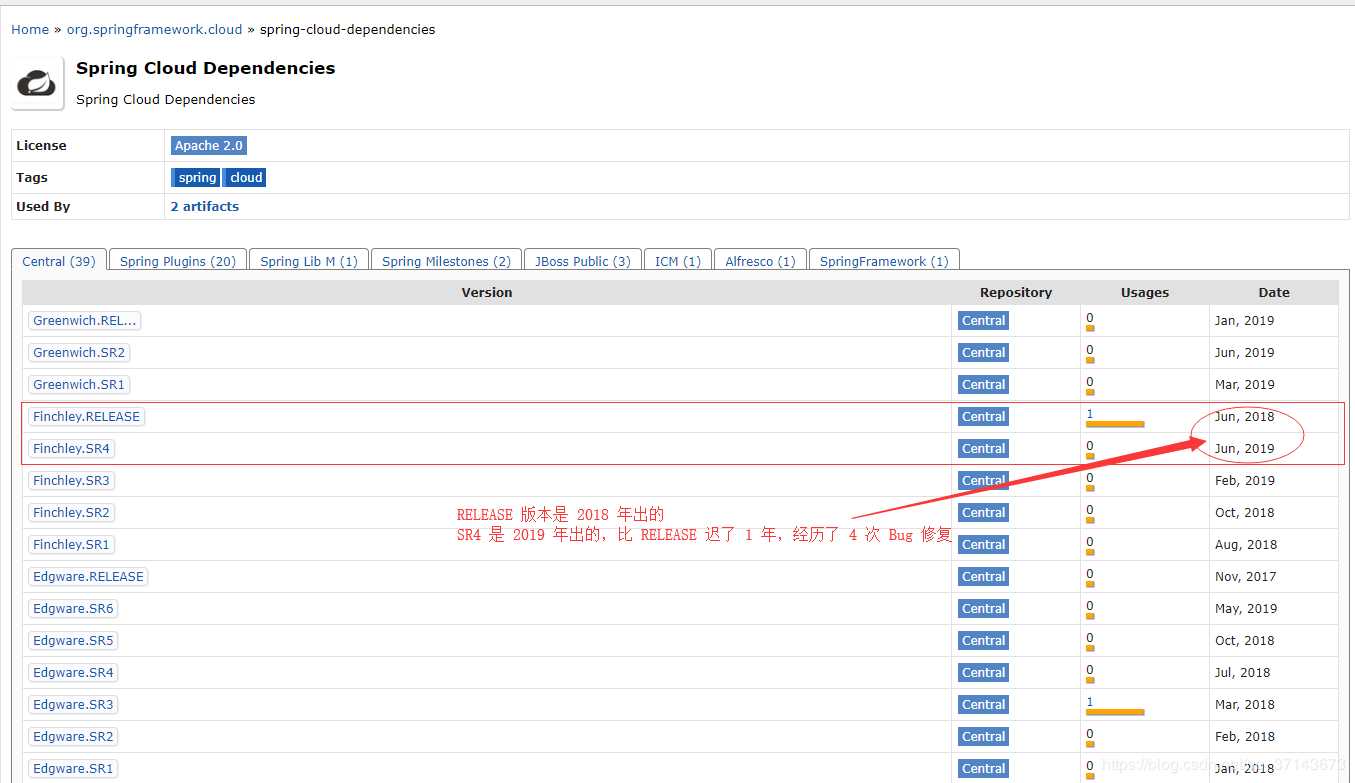Click Central badge in Edgware.SR5 row
This screenshot has height=783, width=1355.
point(983,641)
